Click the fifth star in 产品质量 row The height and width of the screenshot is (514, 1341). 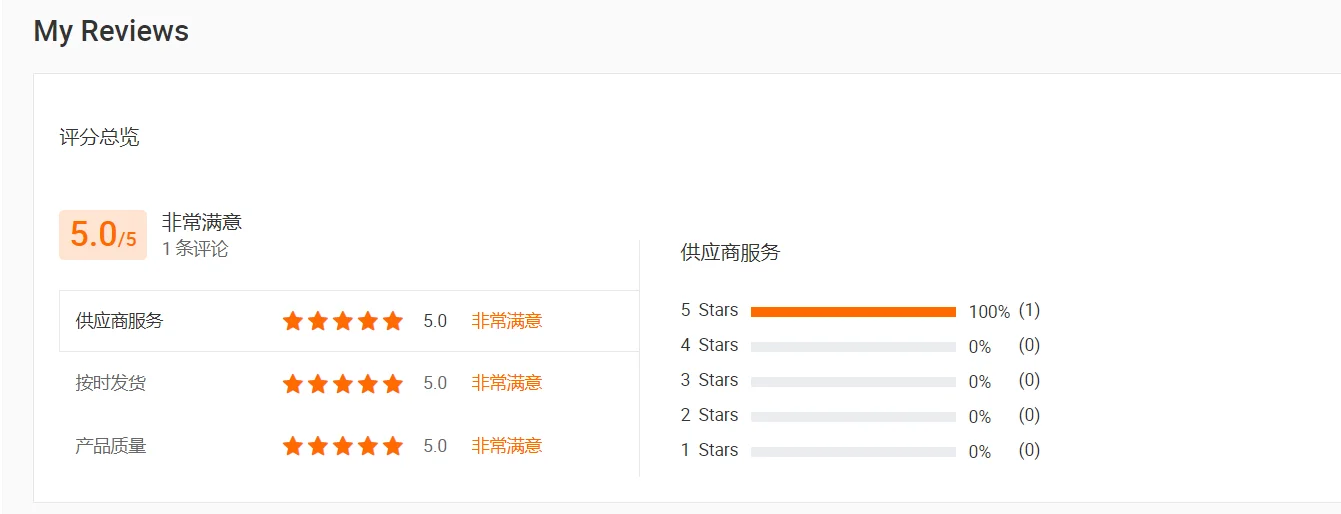point(393,446)
